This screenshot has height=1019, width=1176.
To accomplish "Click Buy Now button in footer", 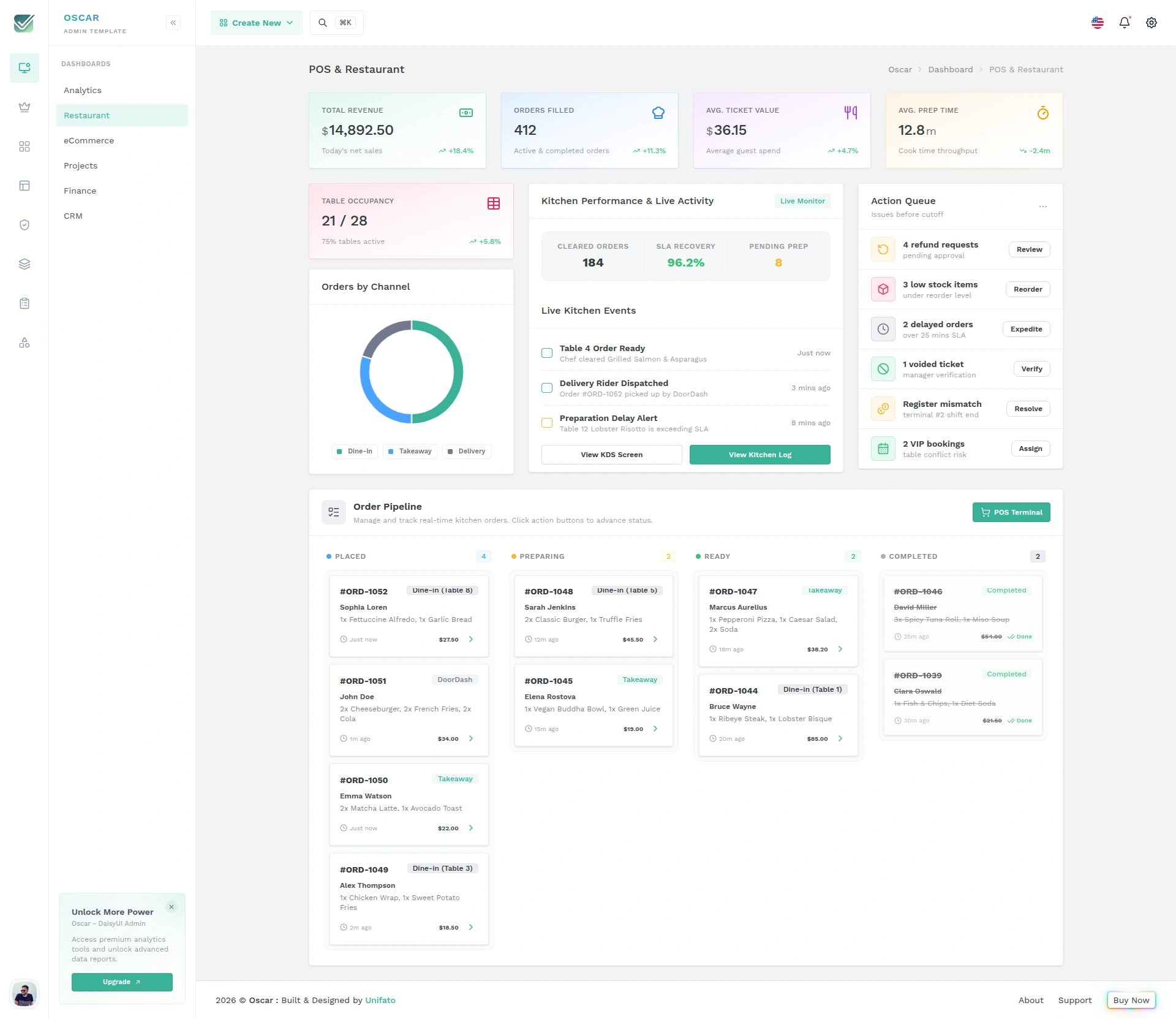I will coord(1131,1000).
